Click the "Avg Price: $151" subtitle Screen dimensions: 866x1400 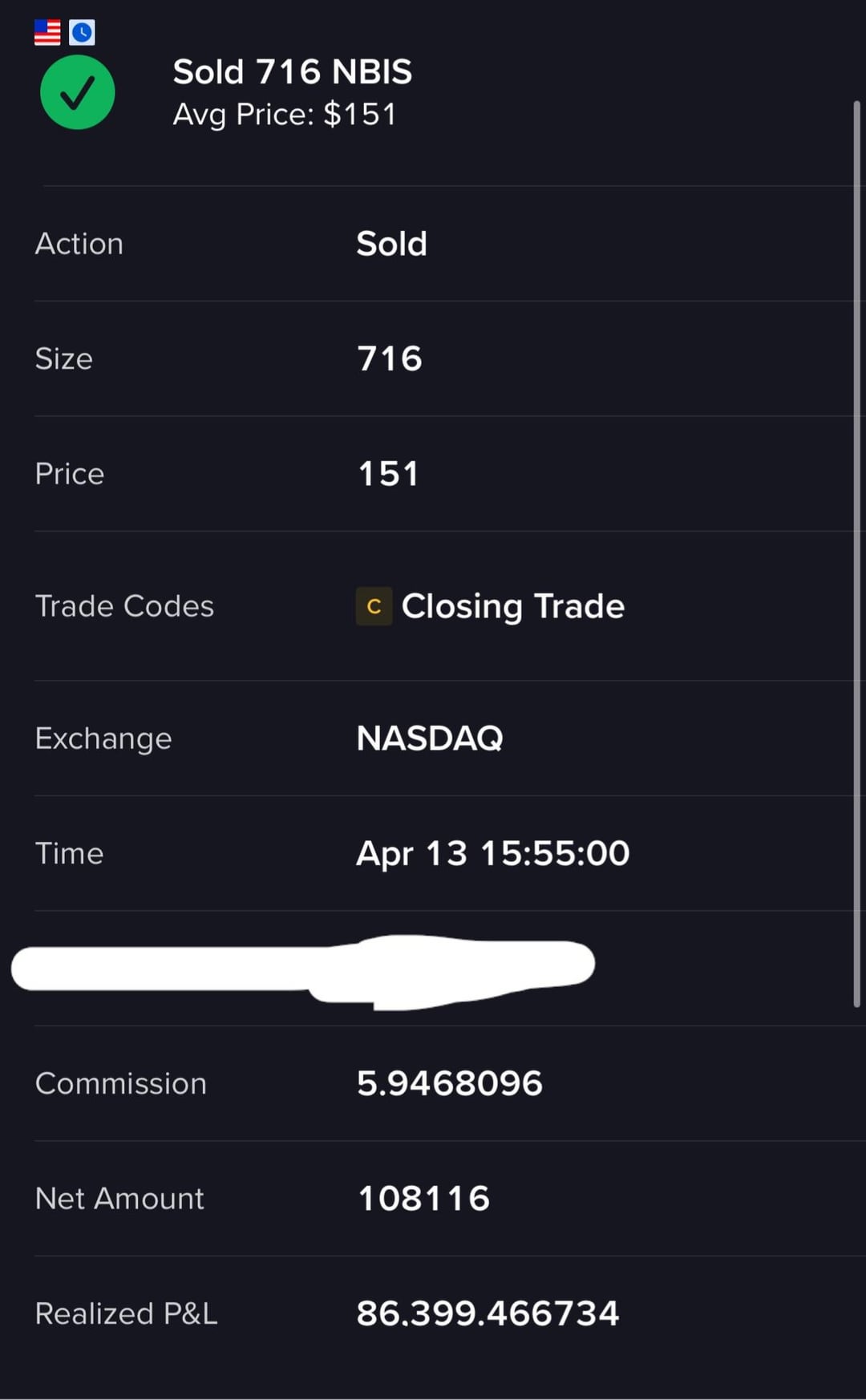[285, 115]
